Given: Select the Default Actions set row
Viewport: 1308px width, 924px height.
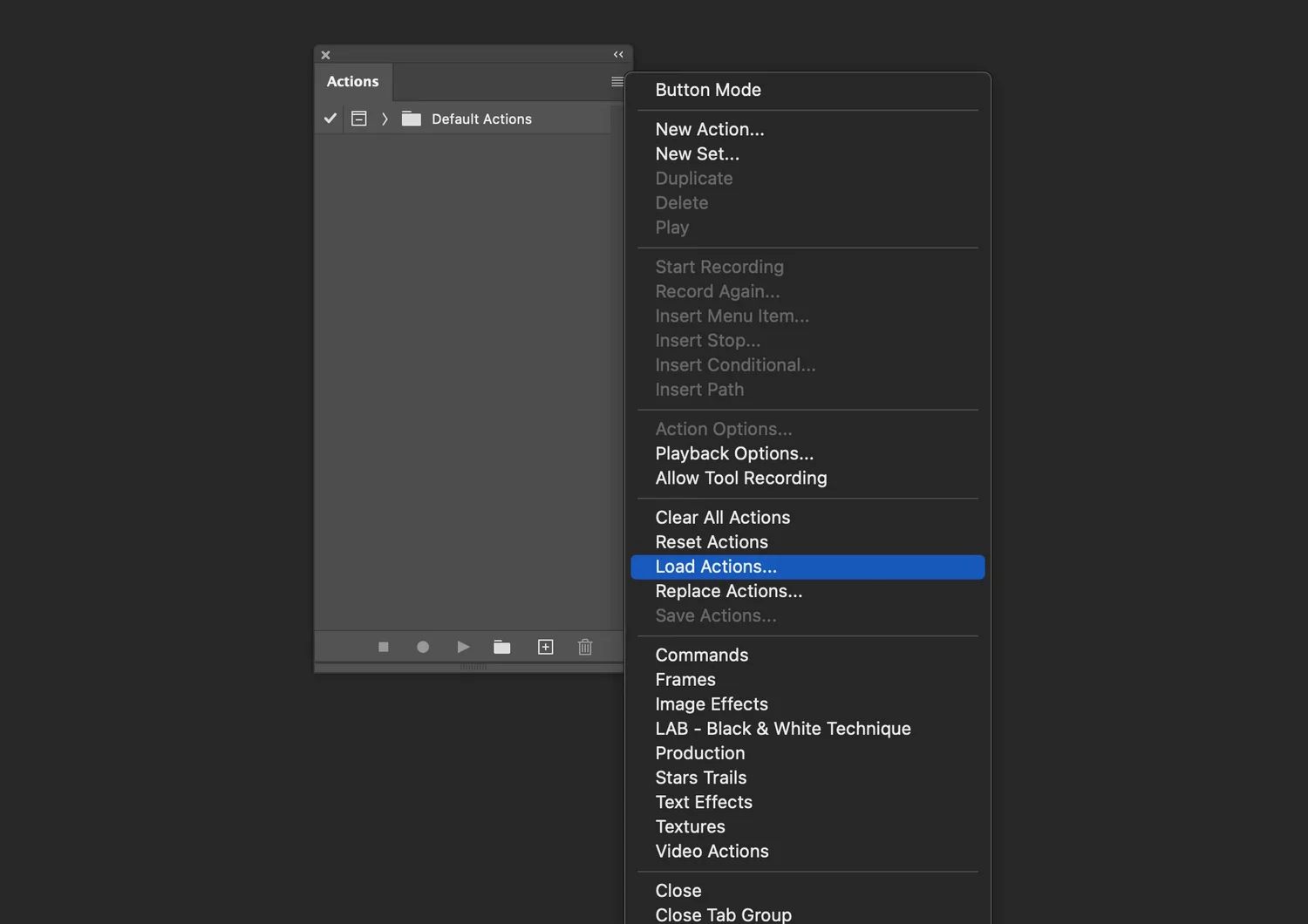Looking at the screenshot, I should click(462, 119).
